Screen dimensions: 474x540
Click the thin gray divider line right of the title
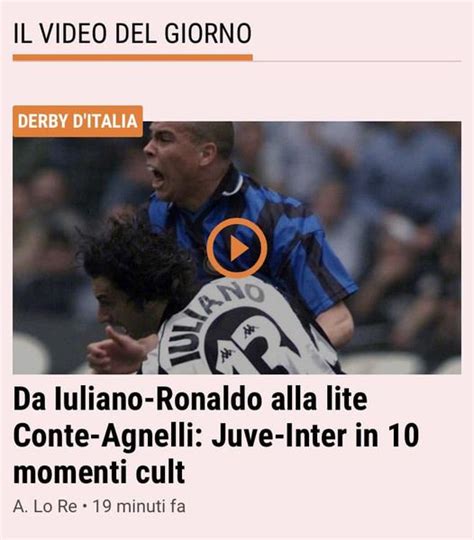click(x=357, y=61)
